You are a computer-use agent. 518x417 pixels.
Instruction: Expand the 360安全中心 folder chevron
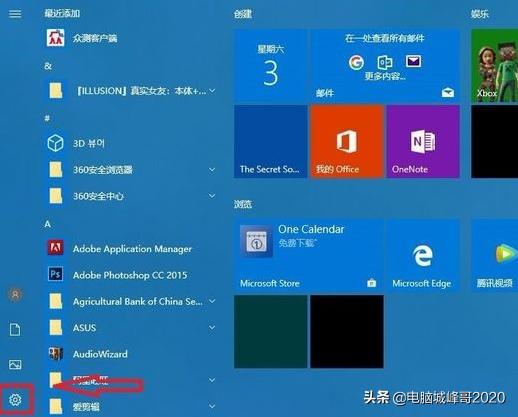[212, 196]
